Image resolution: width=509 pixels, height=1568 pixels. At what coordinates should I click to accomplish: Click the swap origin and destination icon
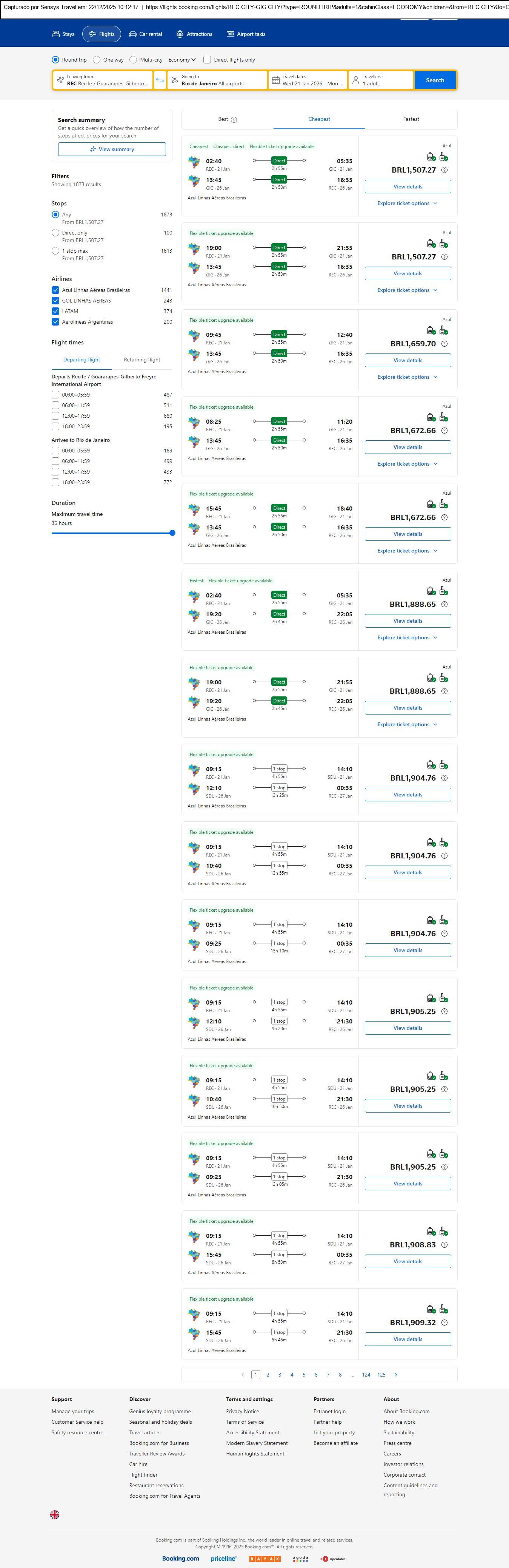pos(160,80)
